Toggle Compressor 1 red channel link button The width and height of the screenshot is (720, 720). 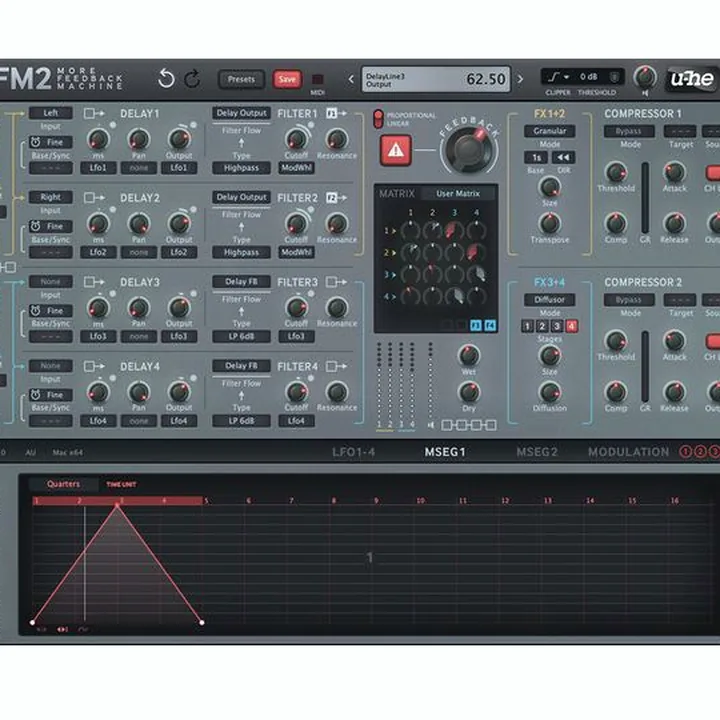713,173
